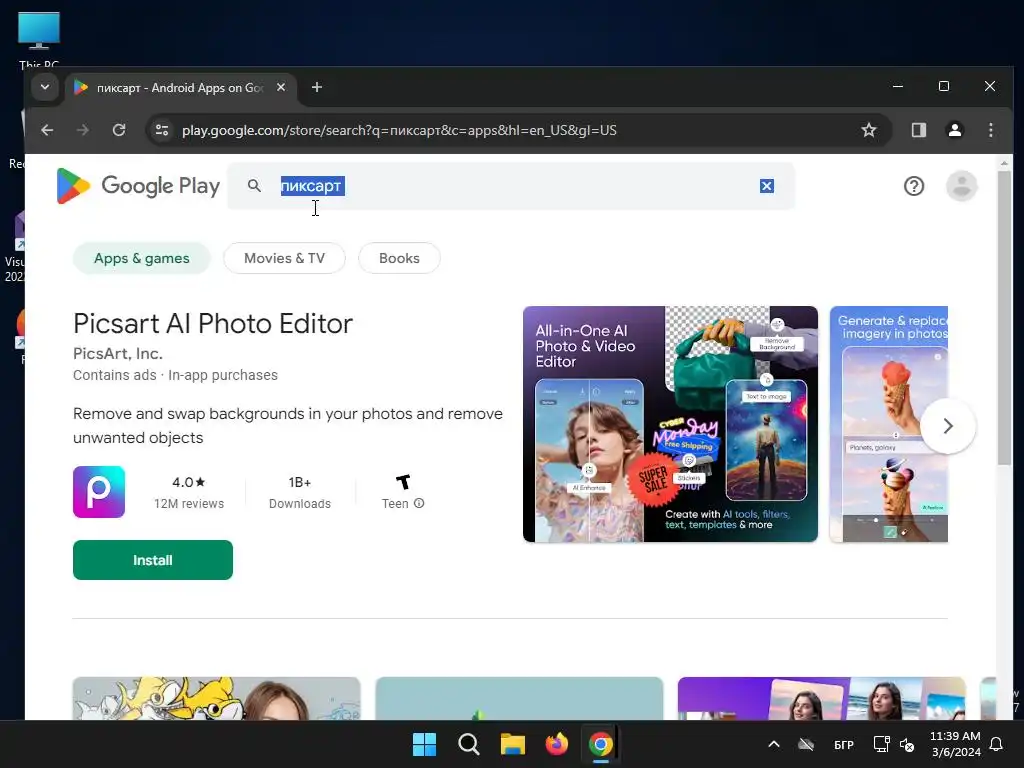Click the Chrome address bar URL

point(399,130)
